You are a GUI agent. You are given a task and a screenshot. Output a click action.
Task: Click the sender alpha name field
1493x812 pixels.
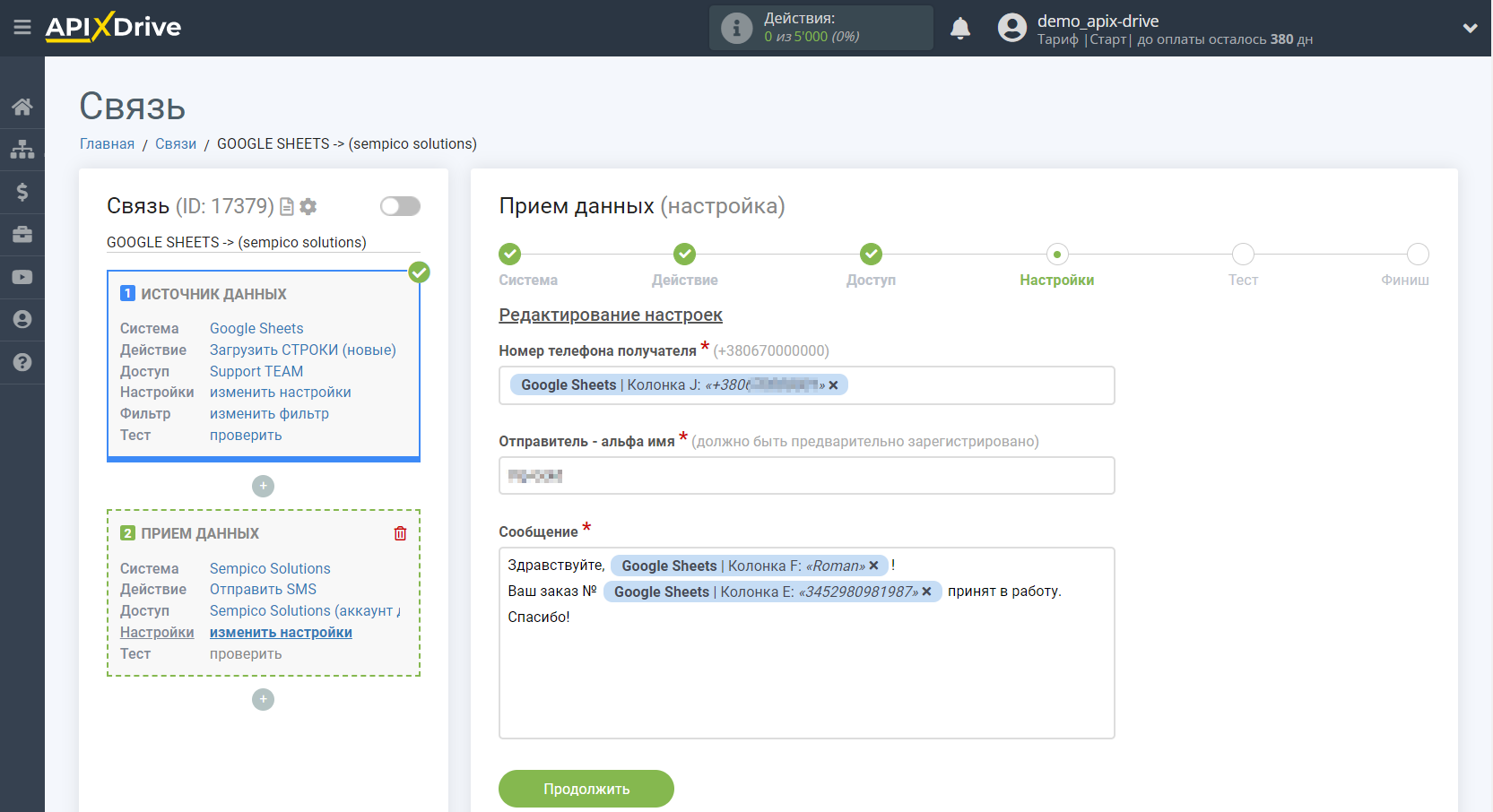tap(807, 476)
